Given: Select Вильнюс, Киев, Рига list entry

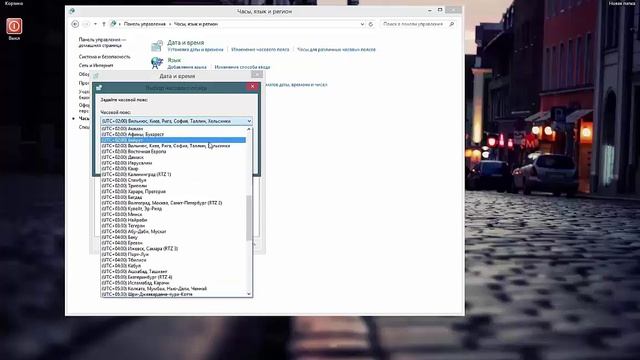Looking at the screenshot, I should 173,146.
